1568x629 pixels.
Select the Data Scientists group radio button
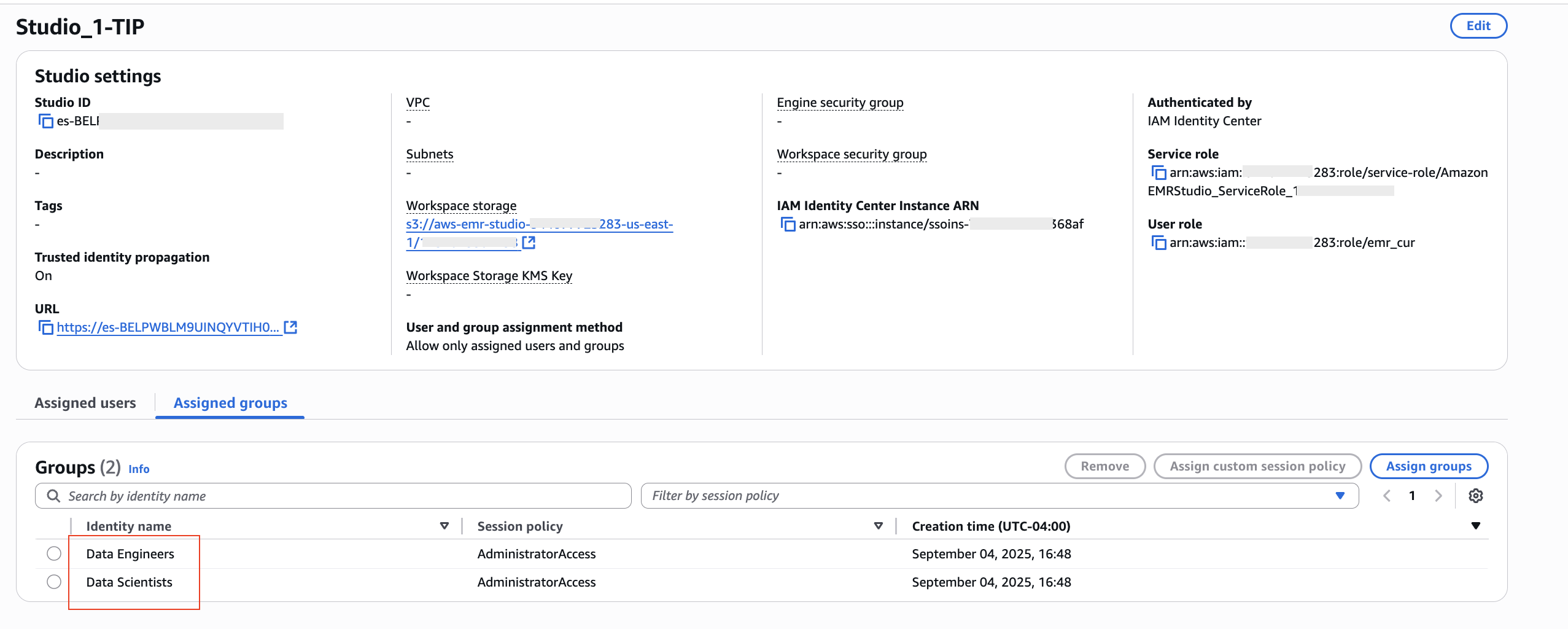coord(54,582)
